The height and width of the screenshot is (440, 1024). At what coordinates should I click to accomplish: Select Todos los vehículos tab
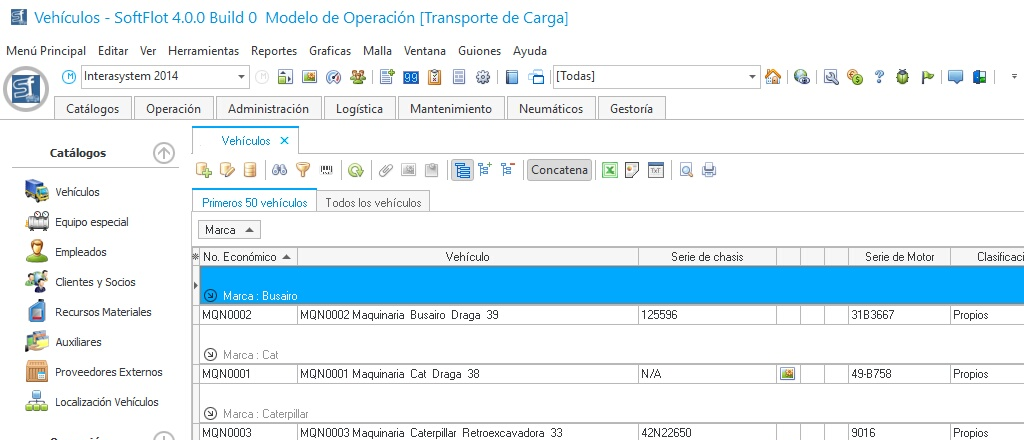pyautogui.click(x=373, y=202)
